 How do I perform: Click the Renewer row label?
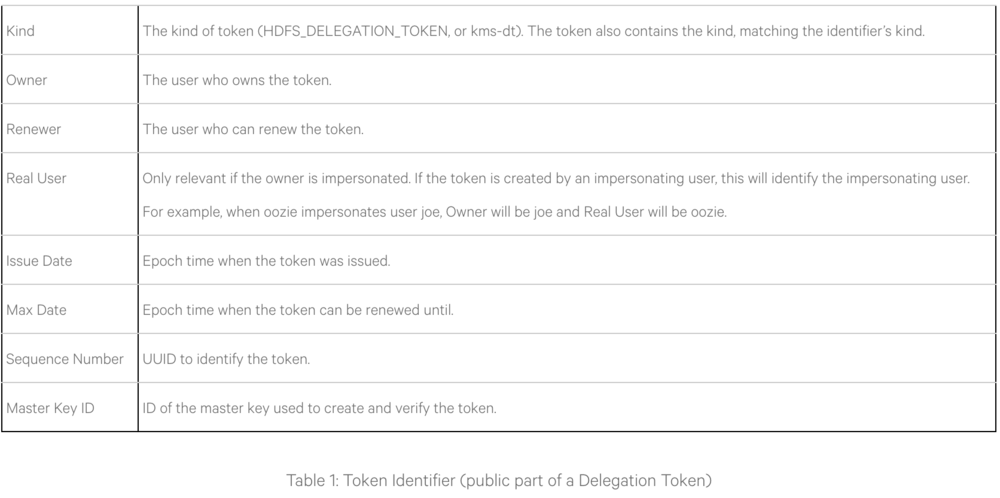pyautogui.click(x=34, y=129)
